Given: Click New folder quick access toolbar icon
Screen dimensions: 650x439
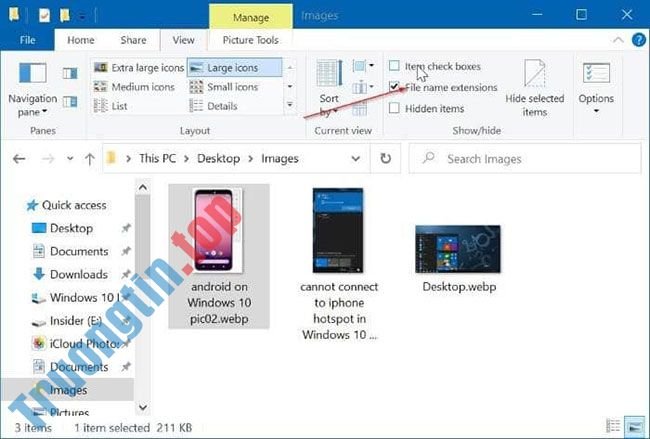Looking at the screenshot, I should pos(65,16).
